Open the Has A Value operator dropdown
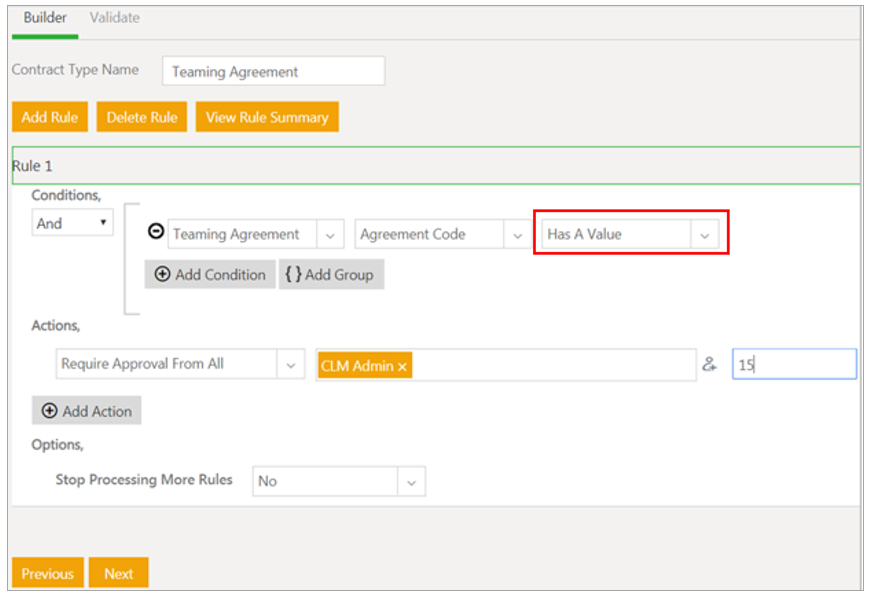Viewport: 872px width, 598px height. click(703, 235)
